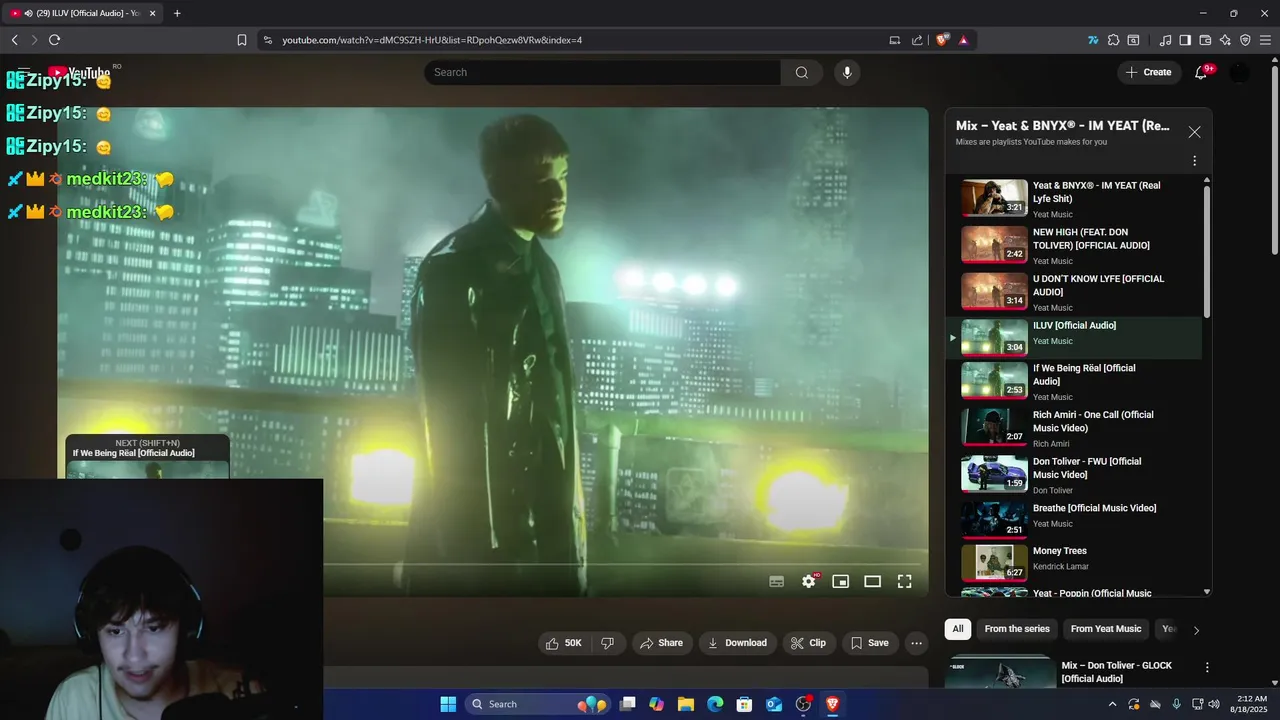
Task: Click the playlist panel scrollbar
Action: tap(1207, 252)
